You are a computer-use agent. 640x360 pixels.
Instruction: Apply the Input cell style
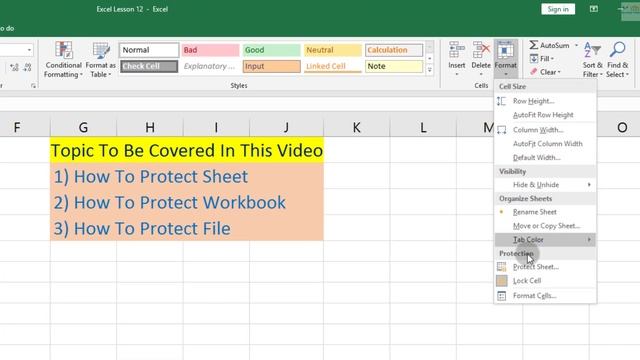click(x=271, y=67)
